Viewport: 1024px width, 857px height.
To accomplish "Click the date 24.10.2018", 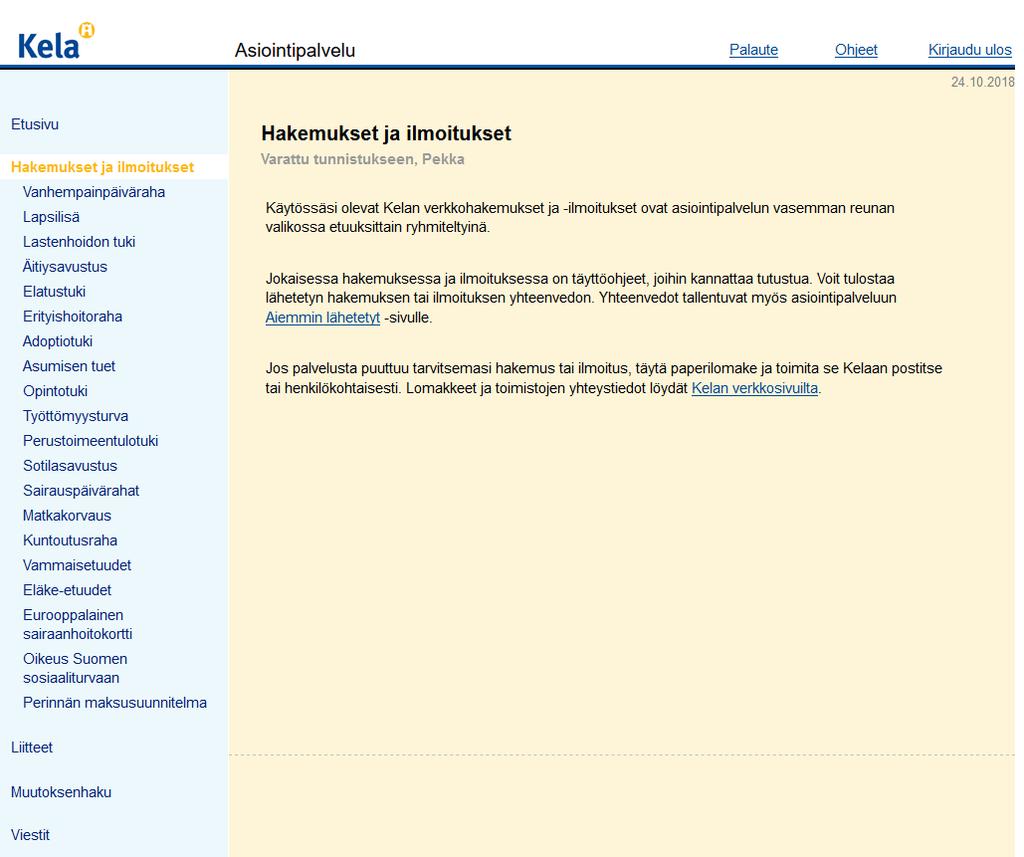I will (982, 82).
